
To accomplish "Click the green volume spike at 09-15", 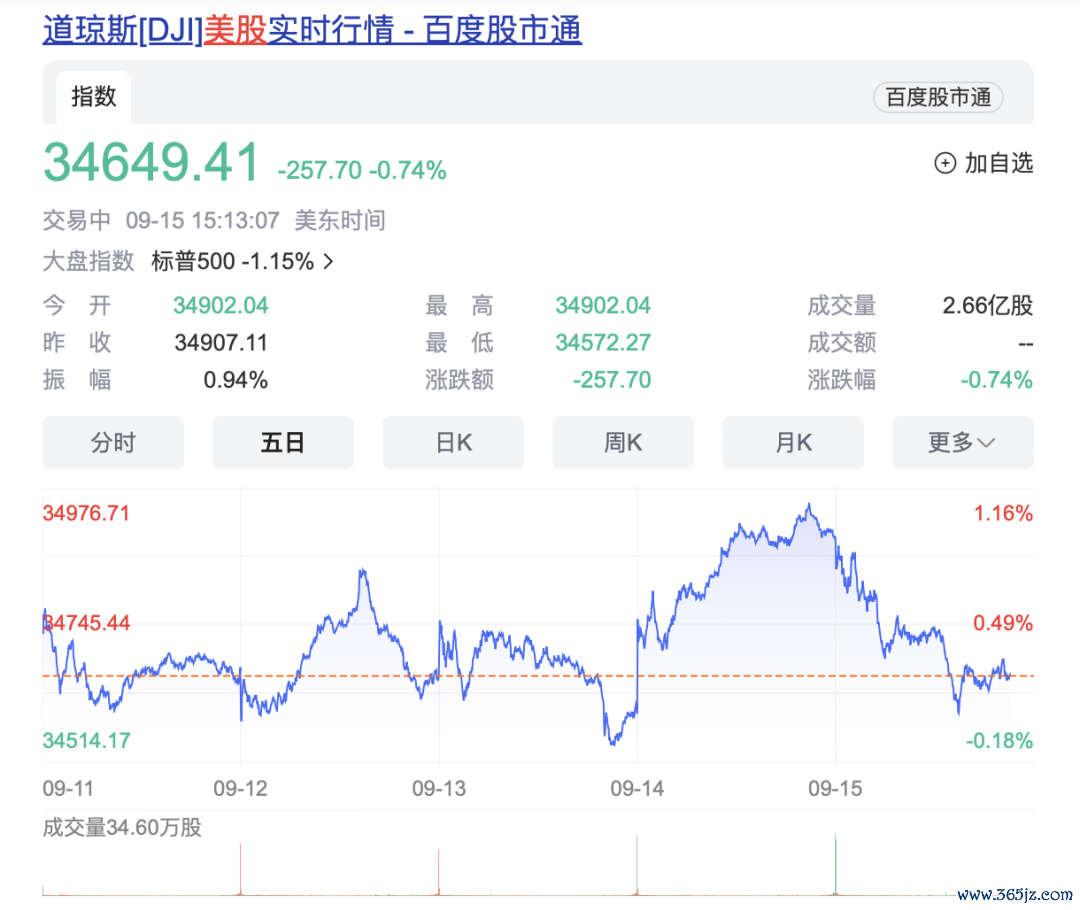I will pos(835,865).
